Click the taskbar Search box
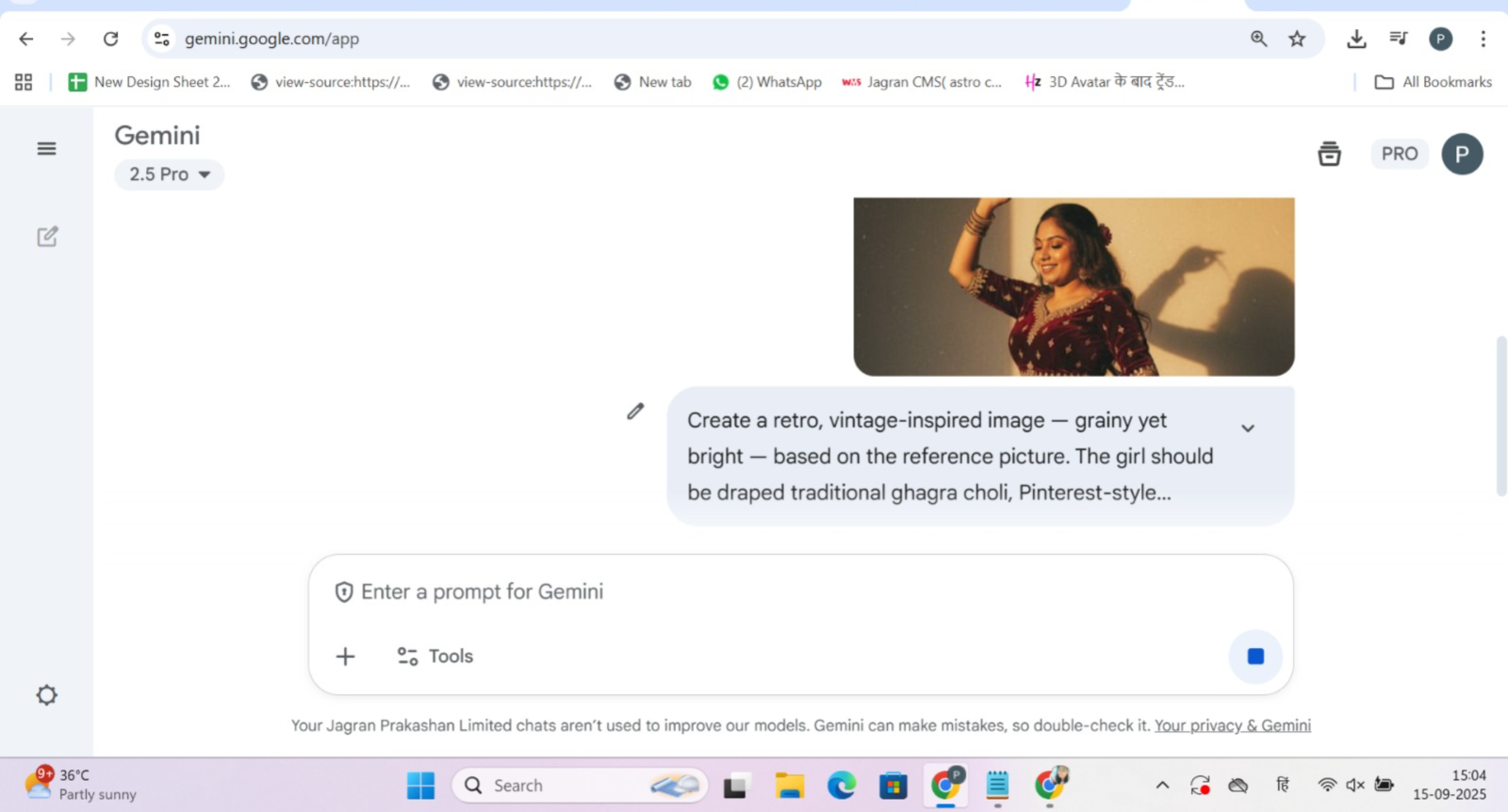1508x812 pixels. point(580,786)
